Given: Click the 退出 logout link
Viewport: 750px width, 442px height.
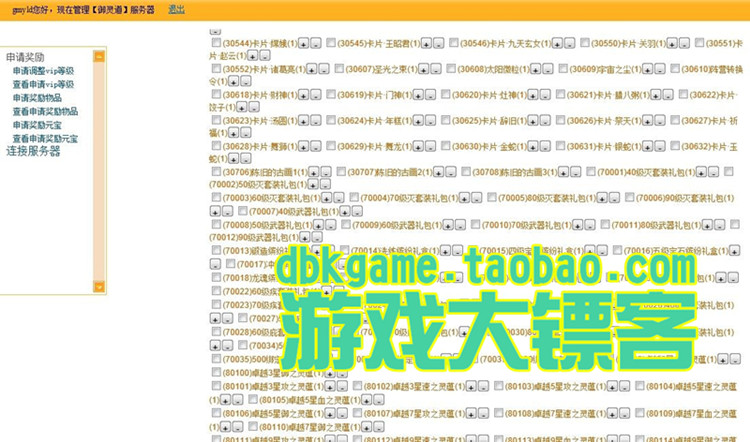Looking at the screenshot, I should click(176, 10).
